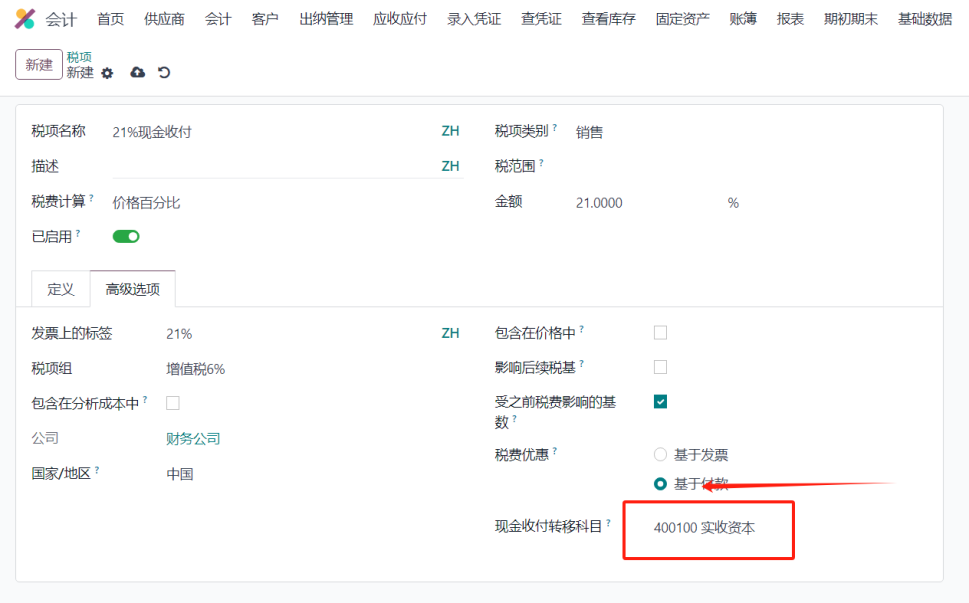This screenshot has width=969, height=603.
Task: Open the 报表 menu in top bar
Action: (790, 19)
